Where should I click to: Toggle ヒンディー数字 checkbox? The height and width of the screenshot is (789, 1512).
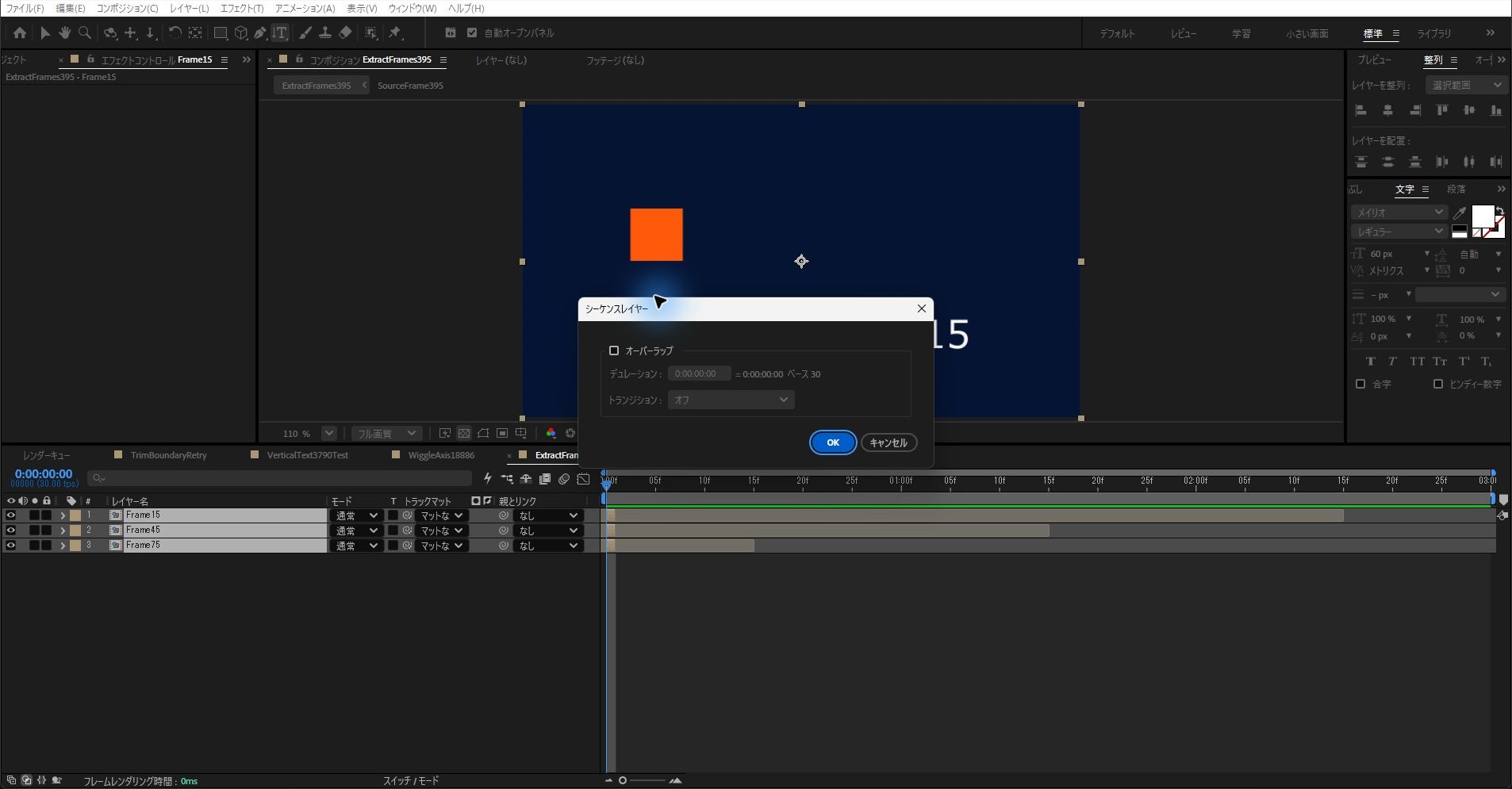pos(1438,384)
